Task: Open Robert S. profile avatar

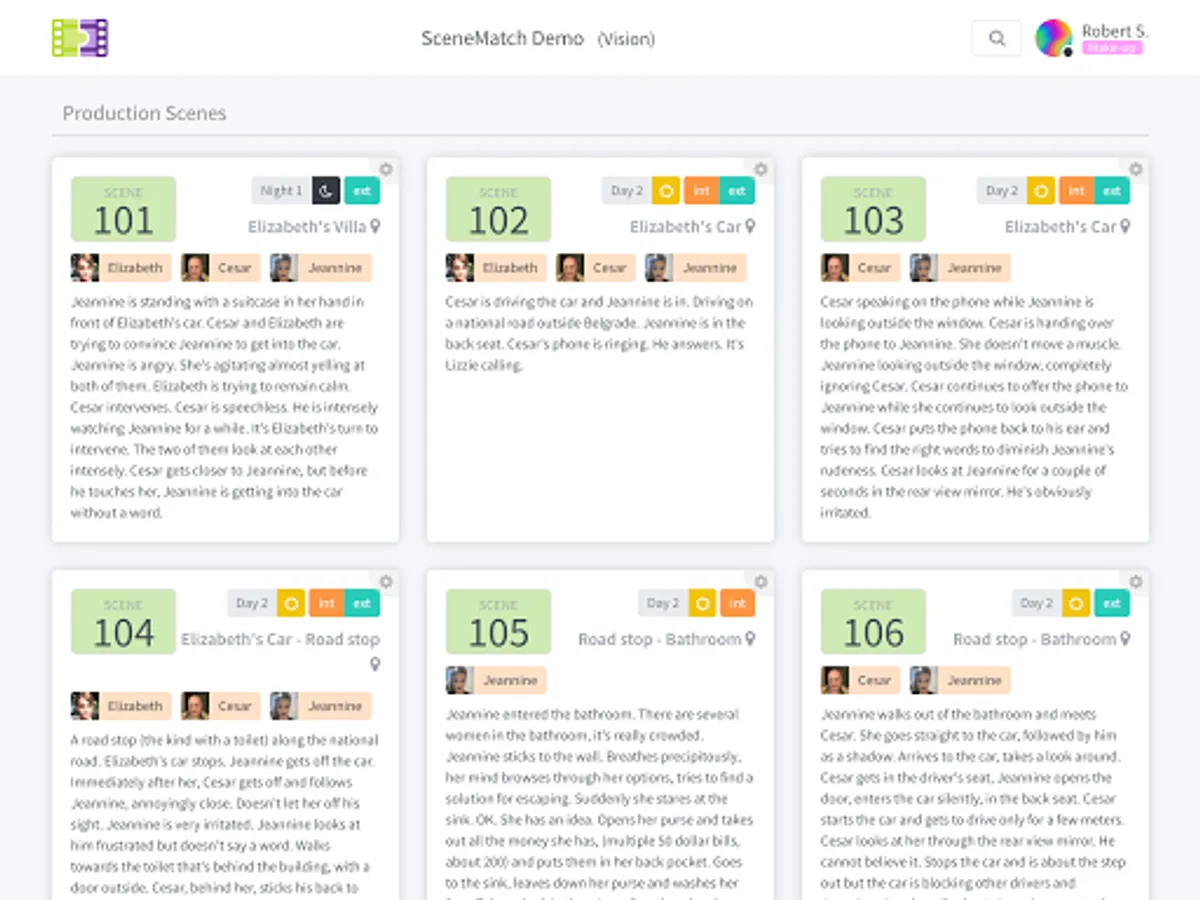Action: pos(1053,38)
